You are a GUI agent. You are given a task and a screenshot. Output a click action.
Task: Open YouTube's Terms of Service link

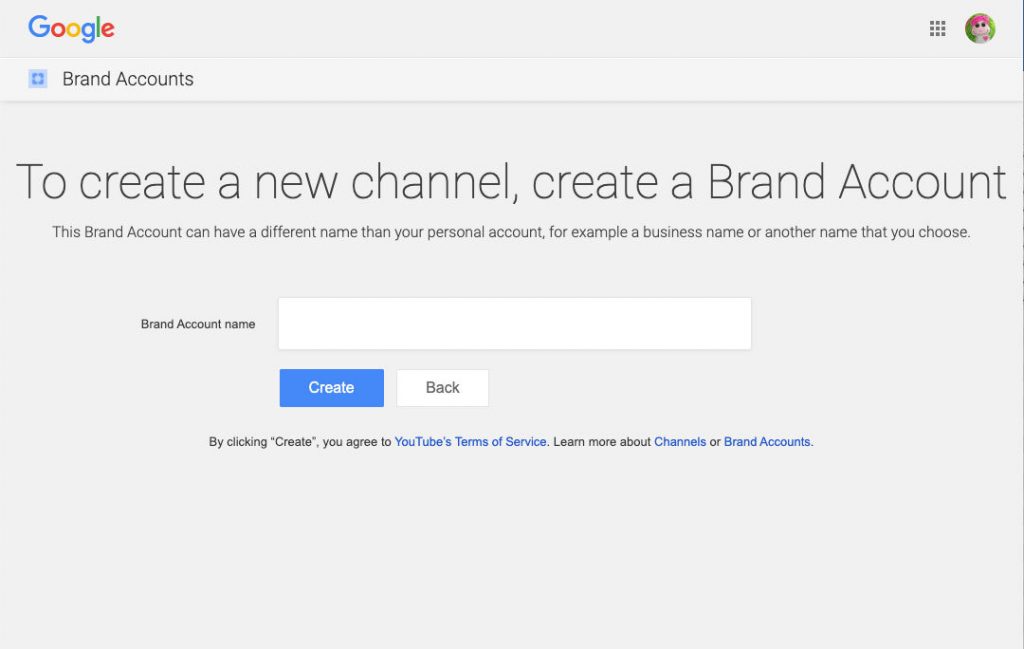(470, 442)
